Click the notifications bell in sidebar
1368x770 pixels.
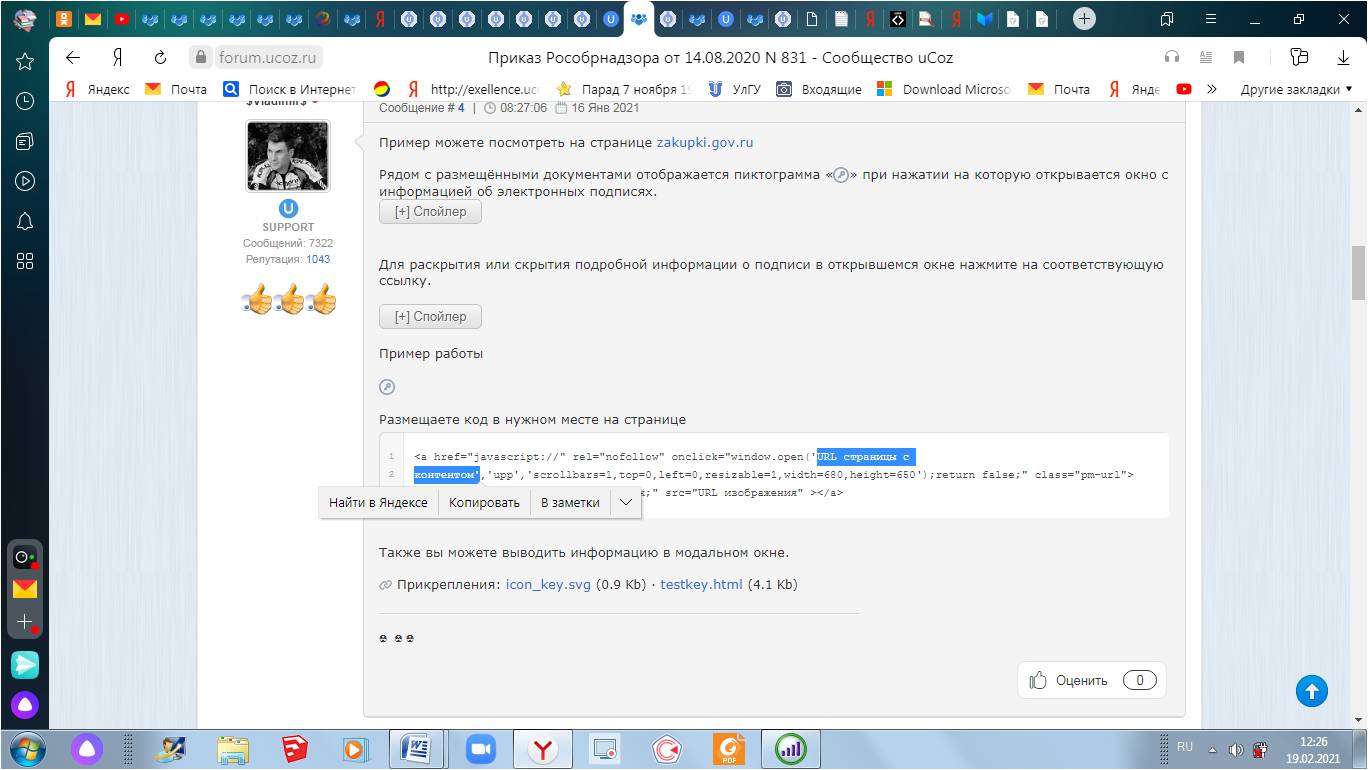(25, 221)
